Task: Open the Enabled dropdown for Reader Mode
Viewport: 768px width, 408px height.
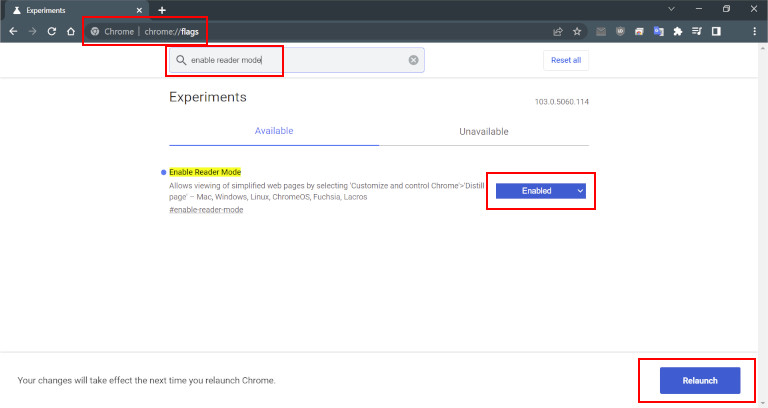Action: [x=541, y=191]
